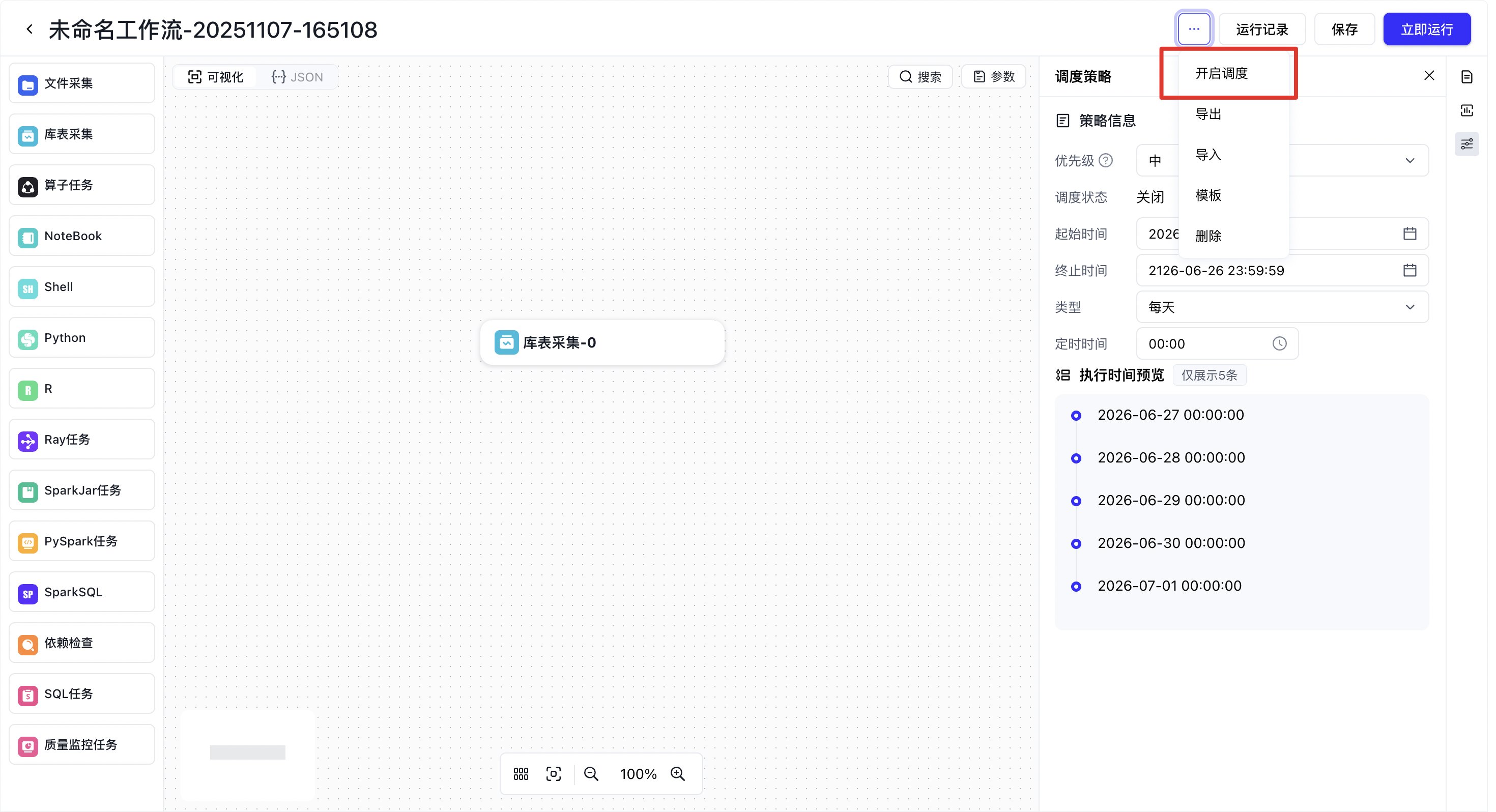Click the 2026-06-30 00:00:00 preview entry
This screenshot has width=1496, height=812.
coord(1177,545)
